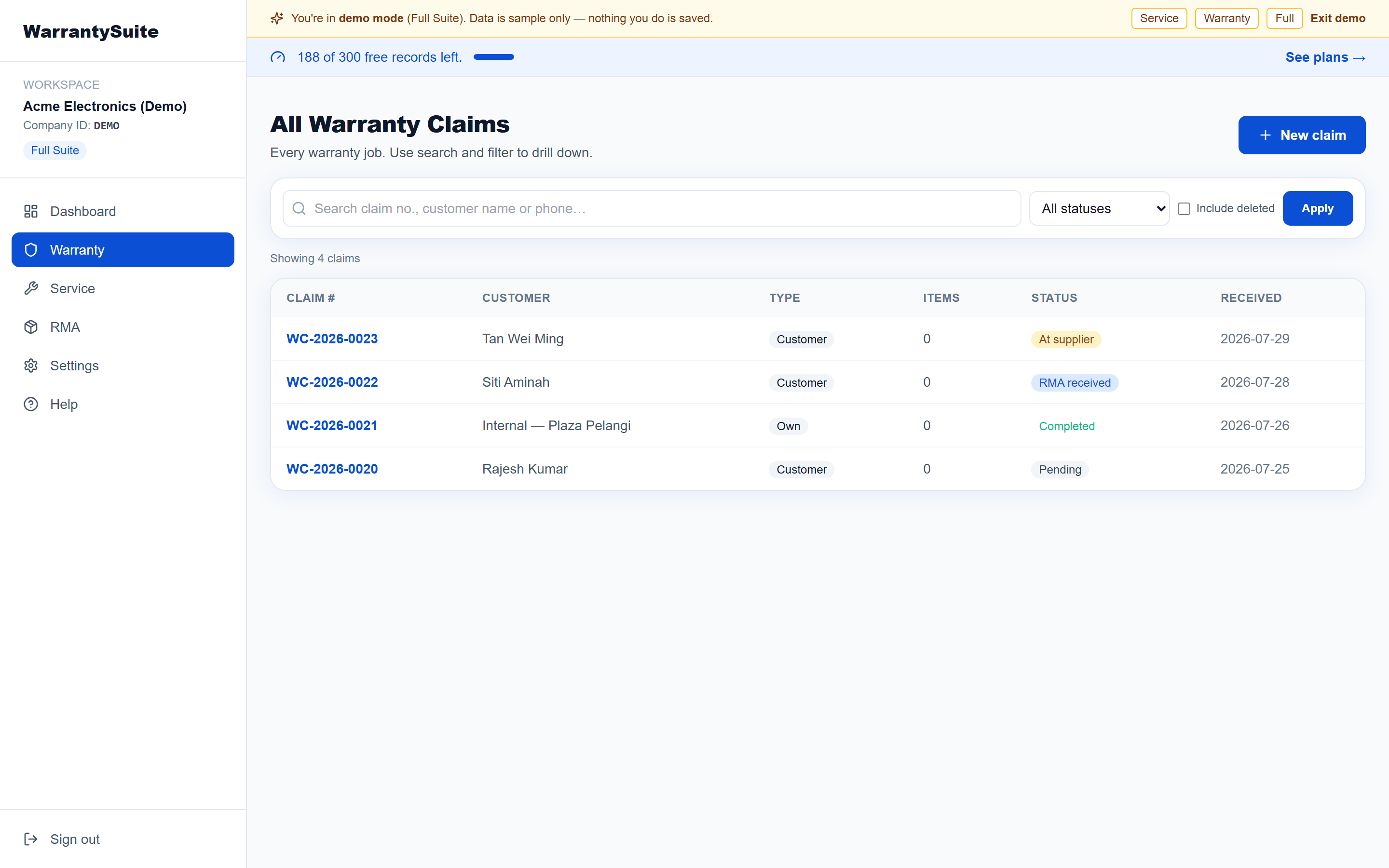Enable the Include deleted checkbox
The width and height of the screenshot is (1389, 868).
[1184, 208]
